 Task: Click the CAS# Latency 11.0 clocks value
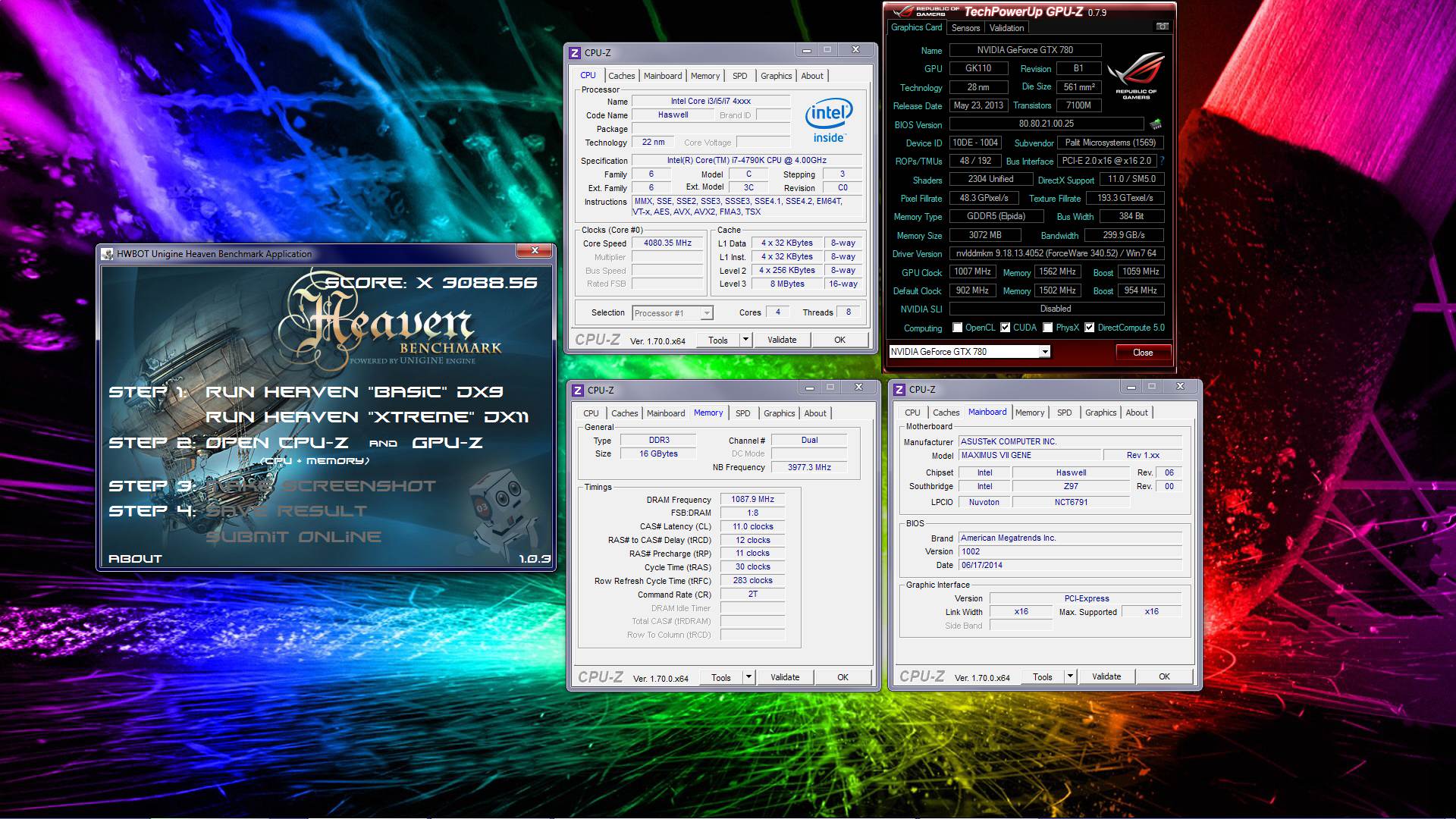coord(752,526)
